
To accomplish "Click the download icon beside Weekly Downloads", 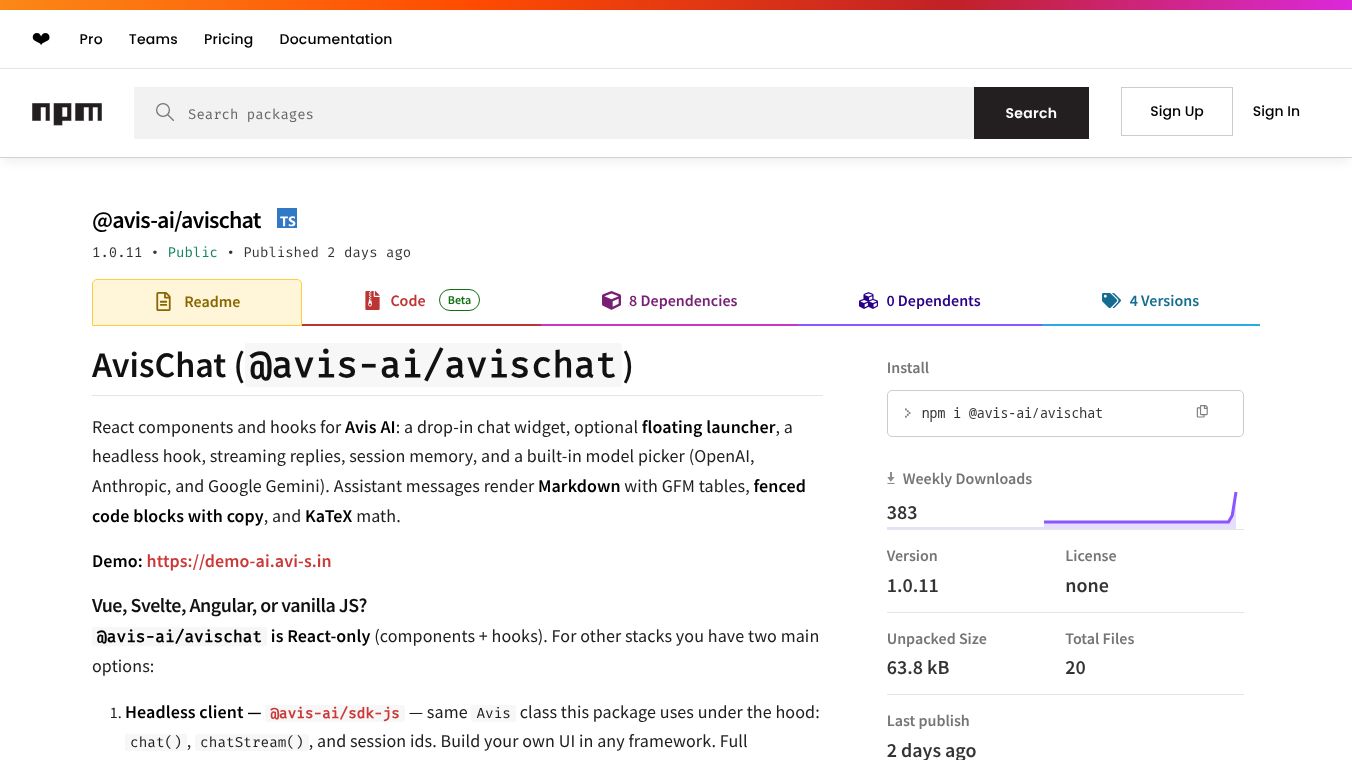I will pos(890,478).
